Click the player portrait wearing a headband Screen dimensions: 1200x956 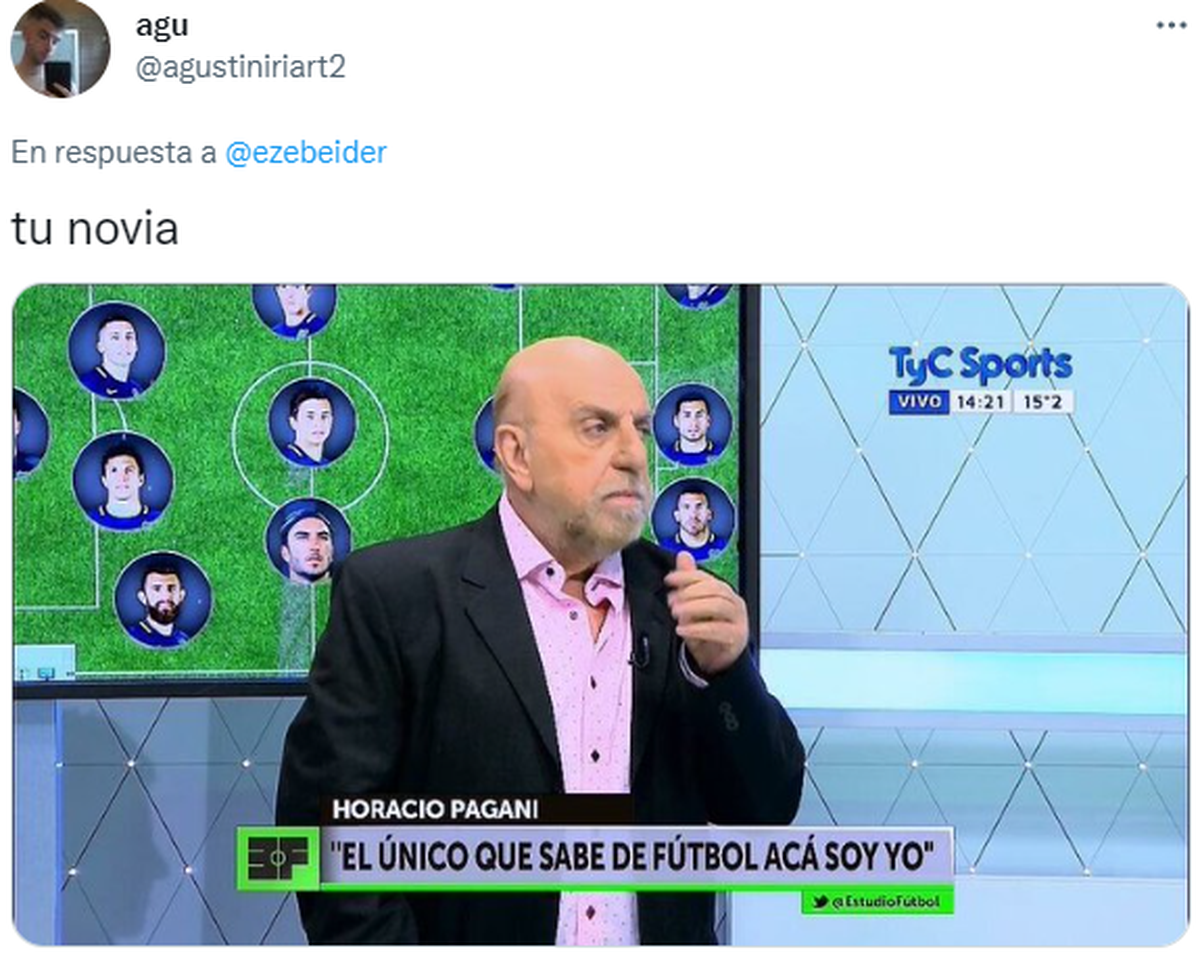[308, 541]
